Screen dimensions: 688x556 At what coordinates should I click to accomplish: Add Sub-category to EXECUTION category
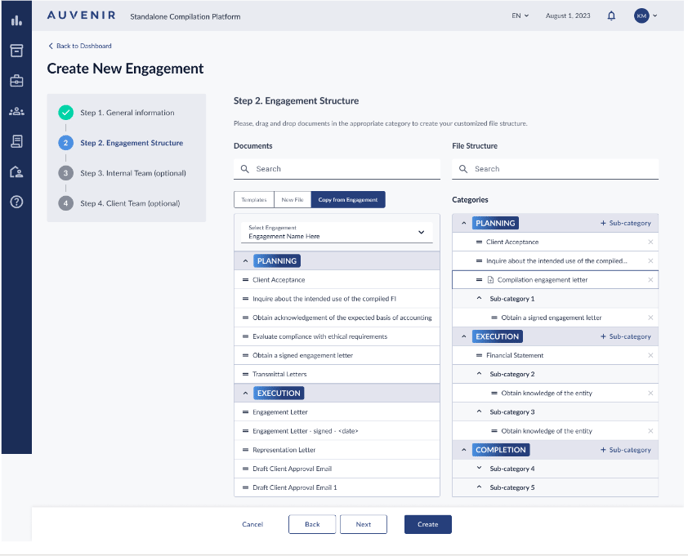(x=625, y=337)
